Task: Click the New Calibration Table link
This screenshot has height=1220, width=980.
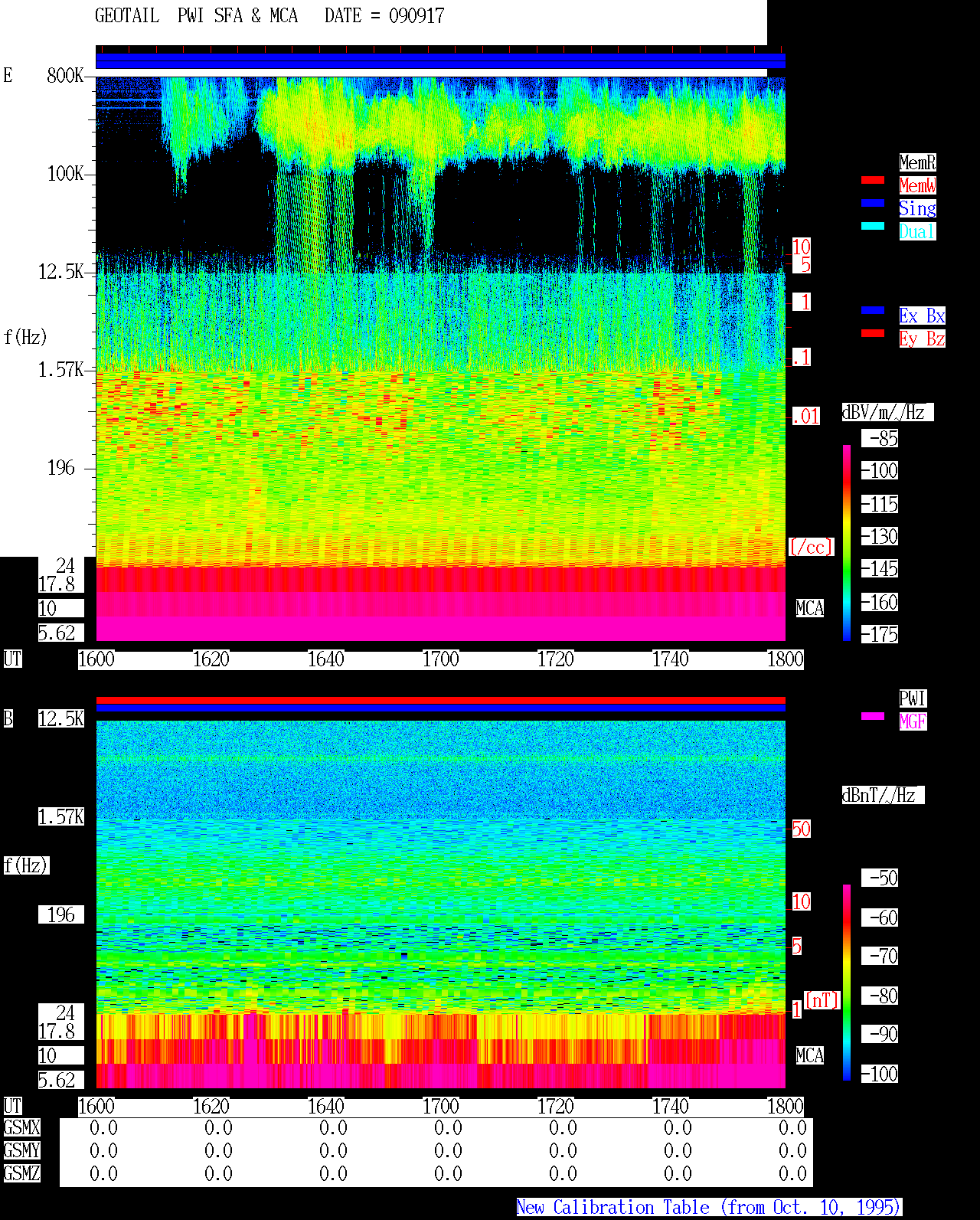Action: pyautogui.click(x=709, y=1208)
